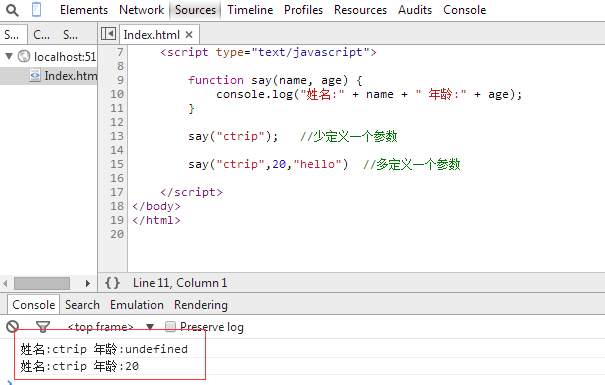The image size is (605, 385).
Task: Toggle the mobile device mode icon
Action: [x=36, y=10]
